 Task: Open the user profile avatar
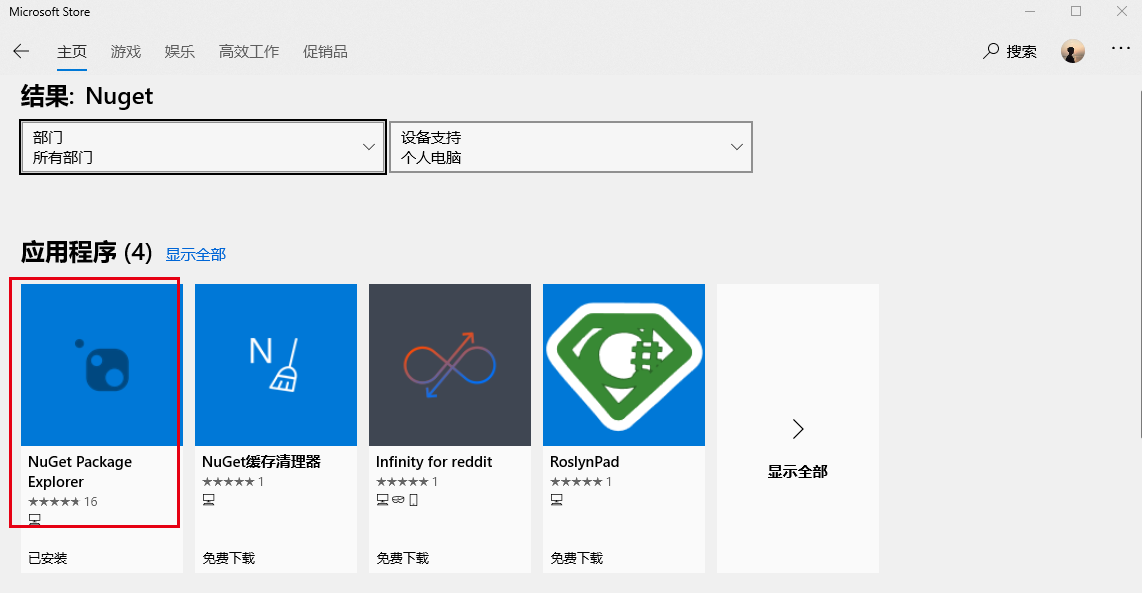(x=1073, y=51)
